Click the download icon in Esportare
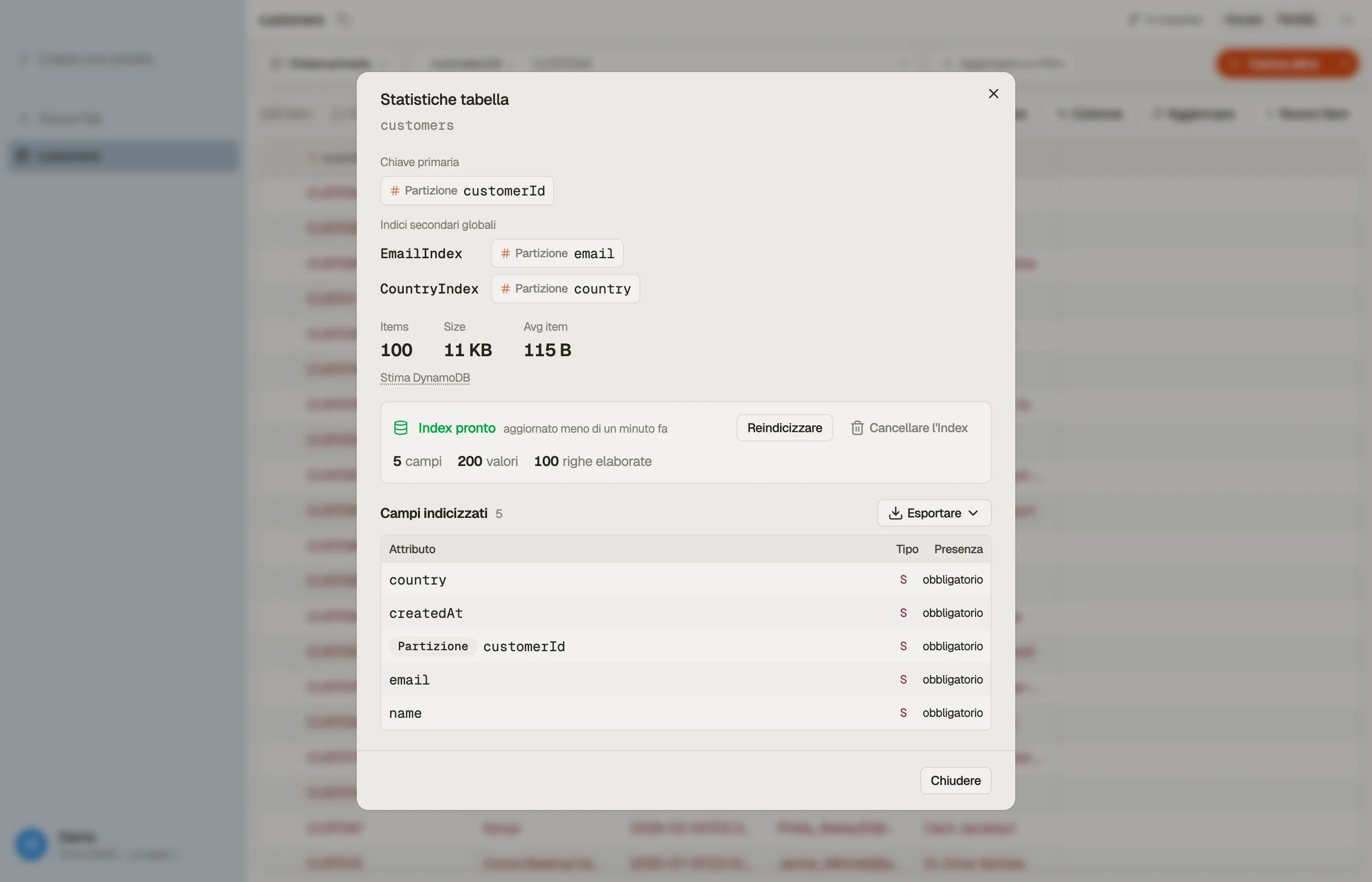Screen dimensions: 1372x882 point(895,513)
